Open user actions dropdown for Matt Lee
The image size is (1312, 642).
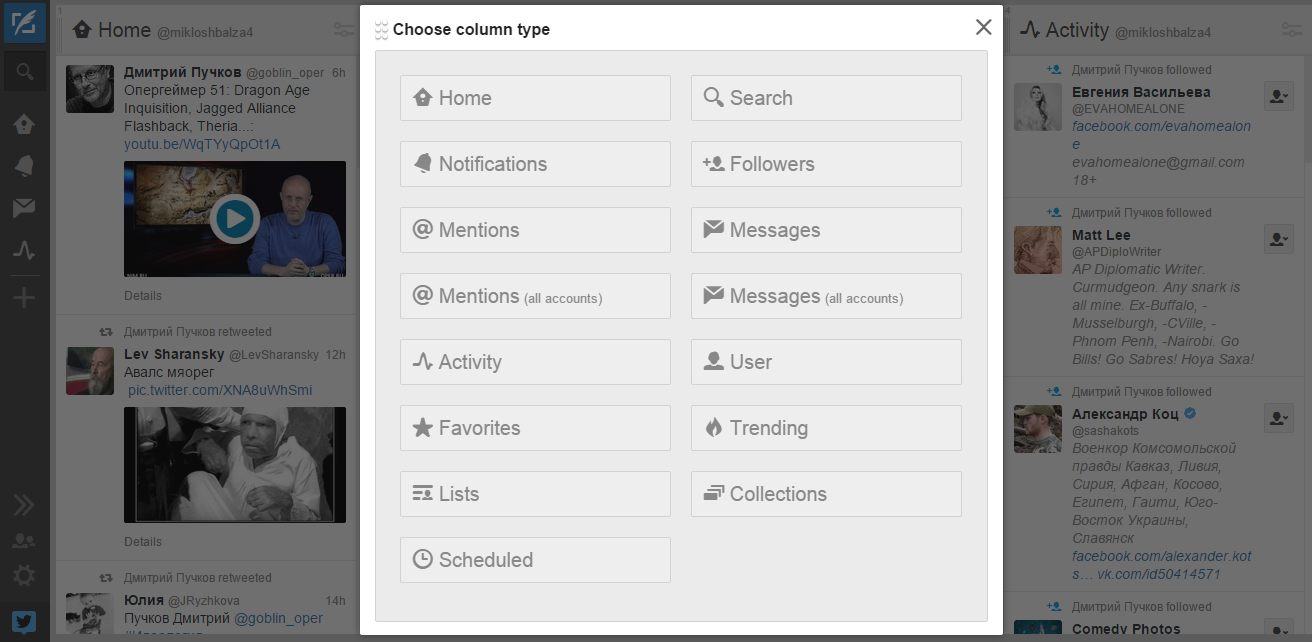pyautogui.click(x=1279, y=240)
